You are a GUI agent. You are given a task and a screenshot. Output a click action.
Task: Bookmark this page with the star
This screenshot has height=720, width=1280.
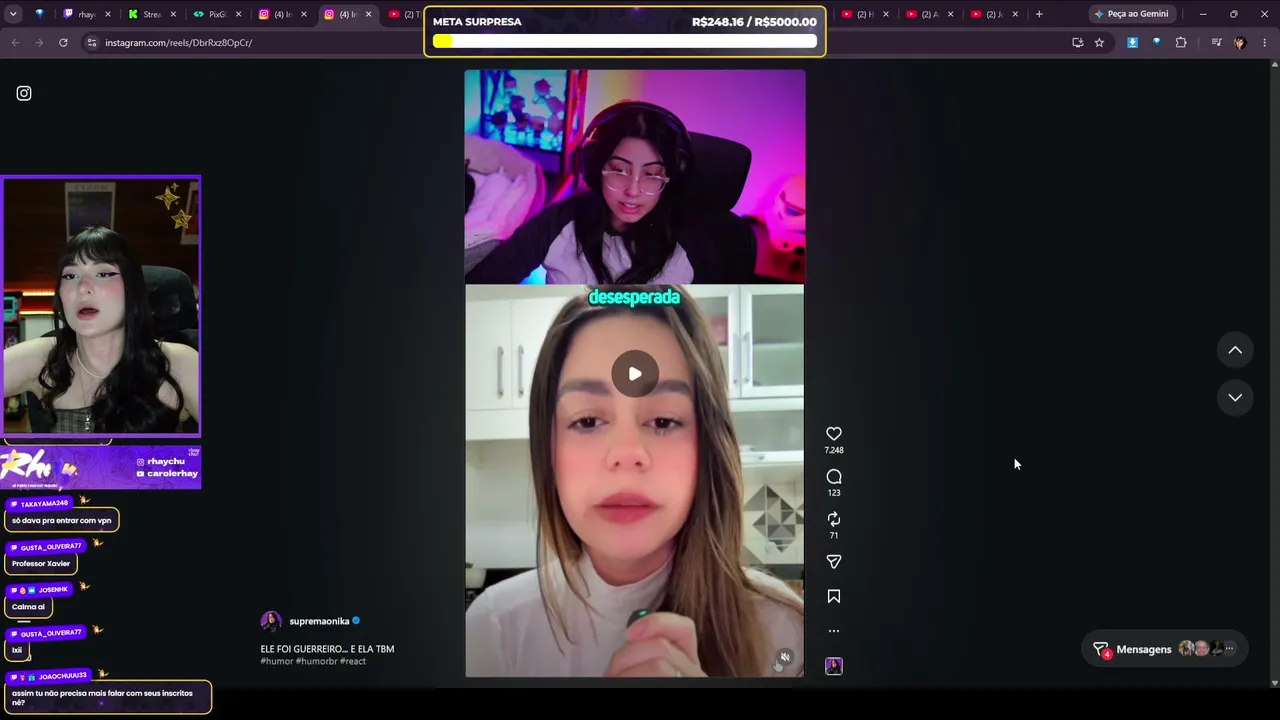(x=1099, y=43)
